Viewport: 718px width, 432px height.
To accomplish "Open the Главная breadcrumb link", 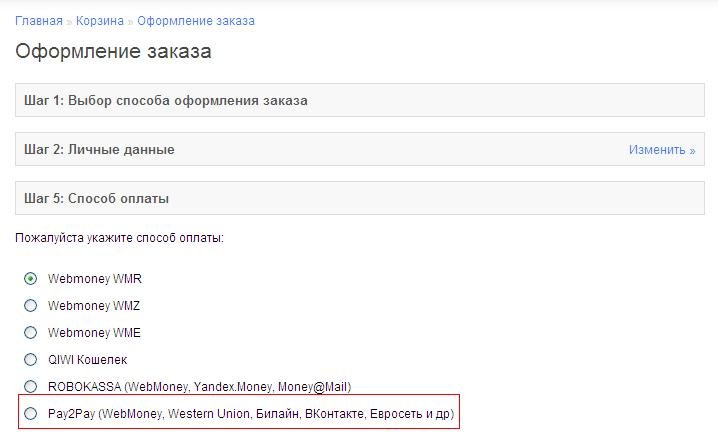I will pos(38,21).
